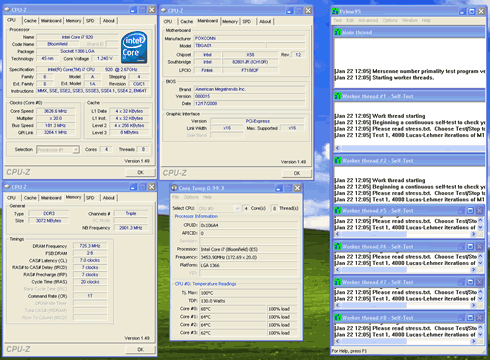The width and height of the screenshot is (490, 360).
Task: Click the Core Voltage value 1.240 V
Action: tap(104, 58)
